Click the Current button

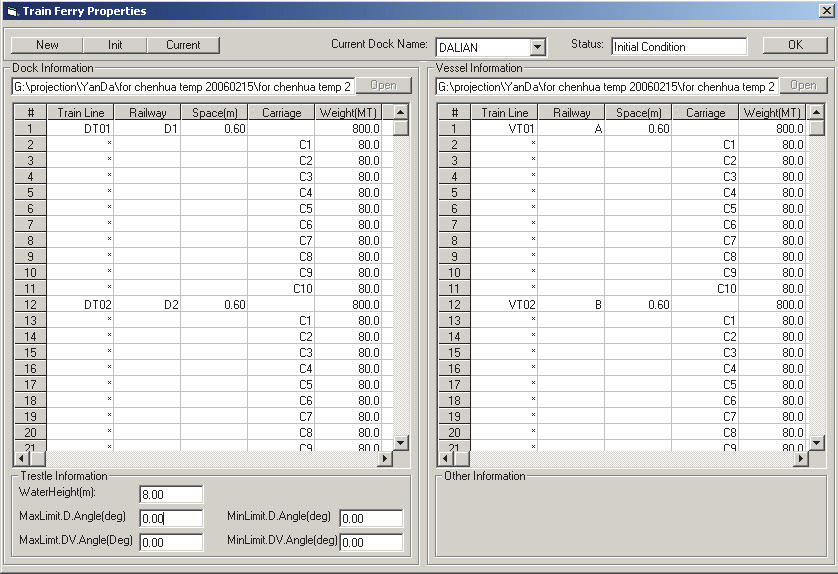[x=183, y=45]
